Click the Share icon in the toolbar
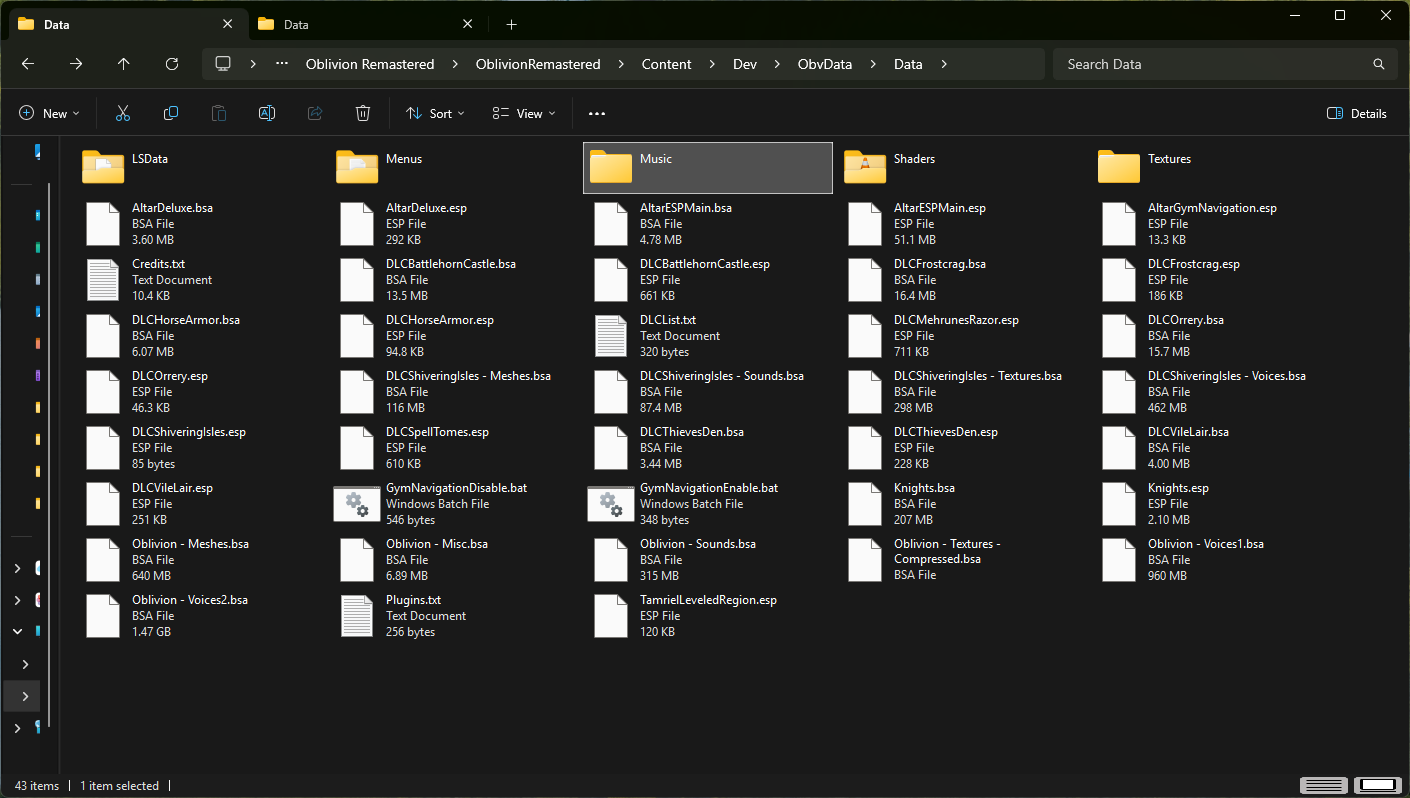 pos(314,112)
